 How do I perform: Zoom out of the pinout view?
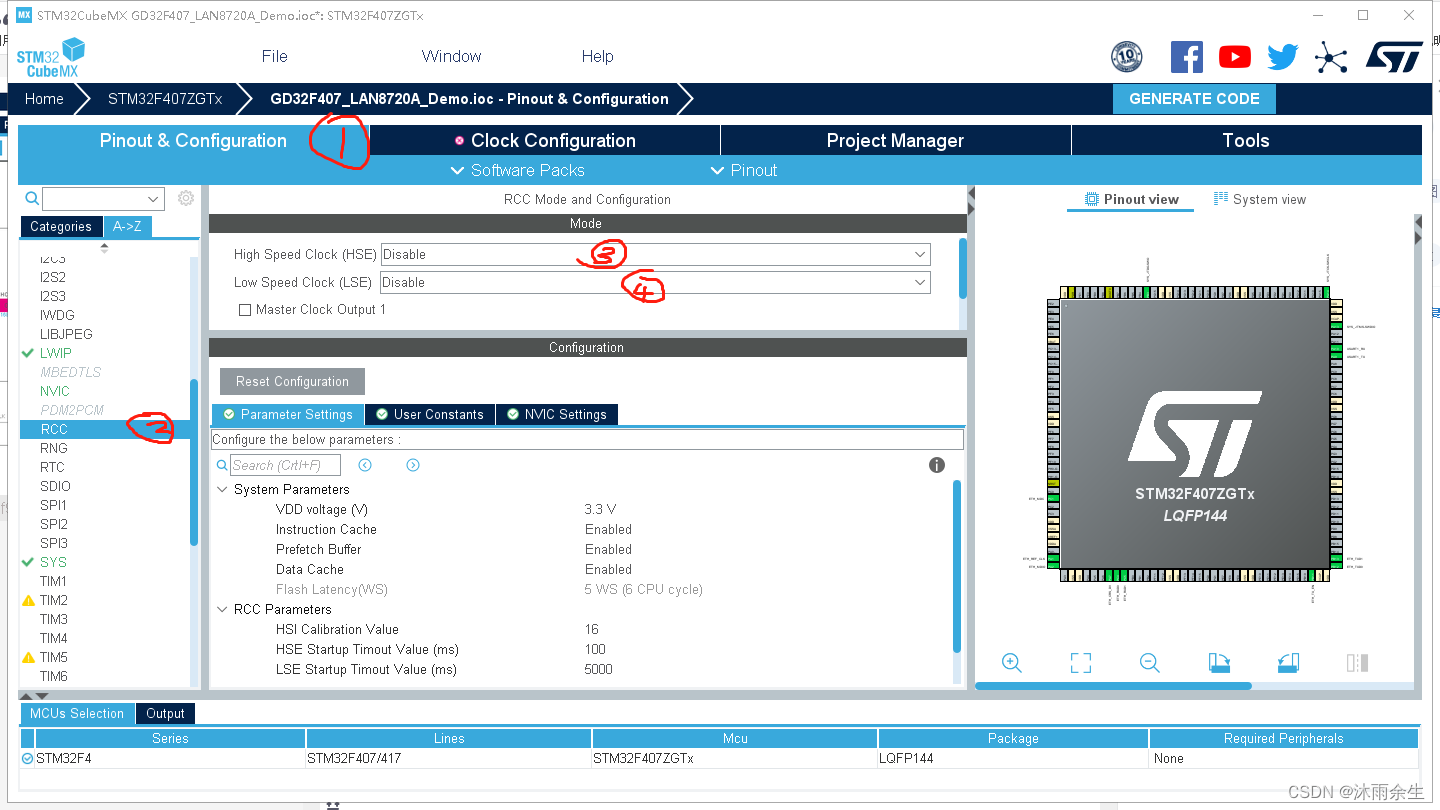click(x=1149, y=663)
